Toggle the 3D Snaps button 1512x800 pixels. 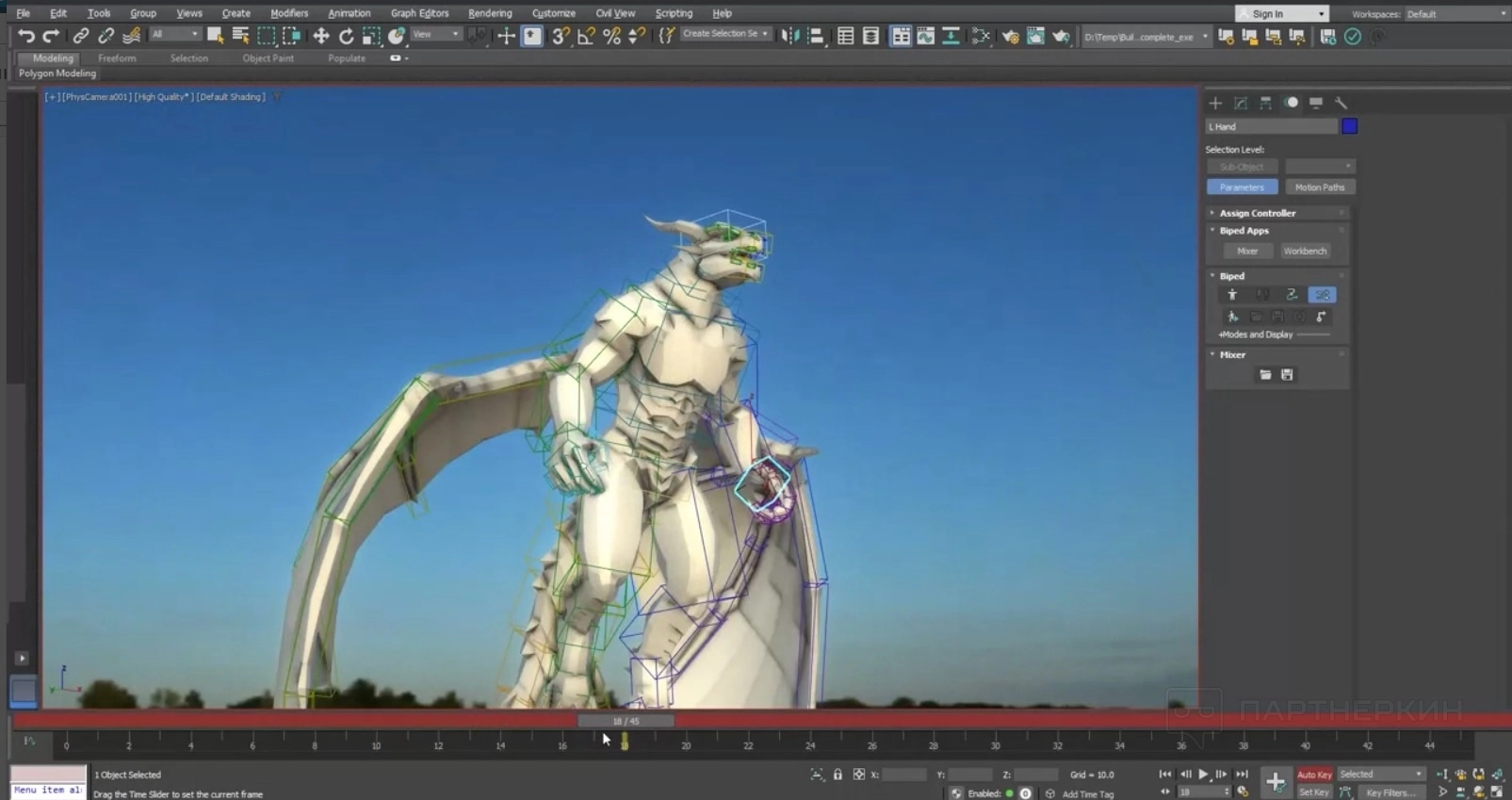tap(561, 36)
